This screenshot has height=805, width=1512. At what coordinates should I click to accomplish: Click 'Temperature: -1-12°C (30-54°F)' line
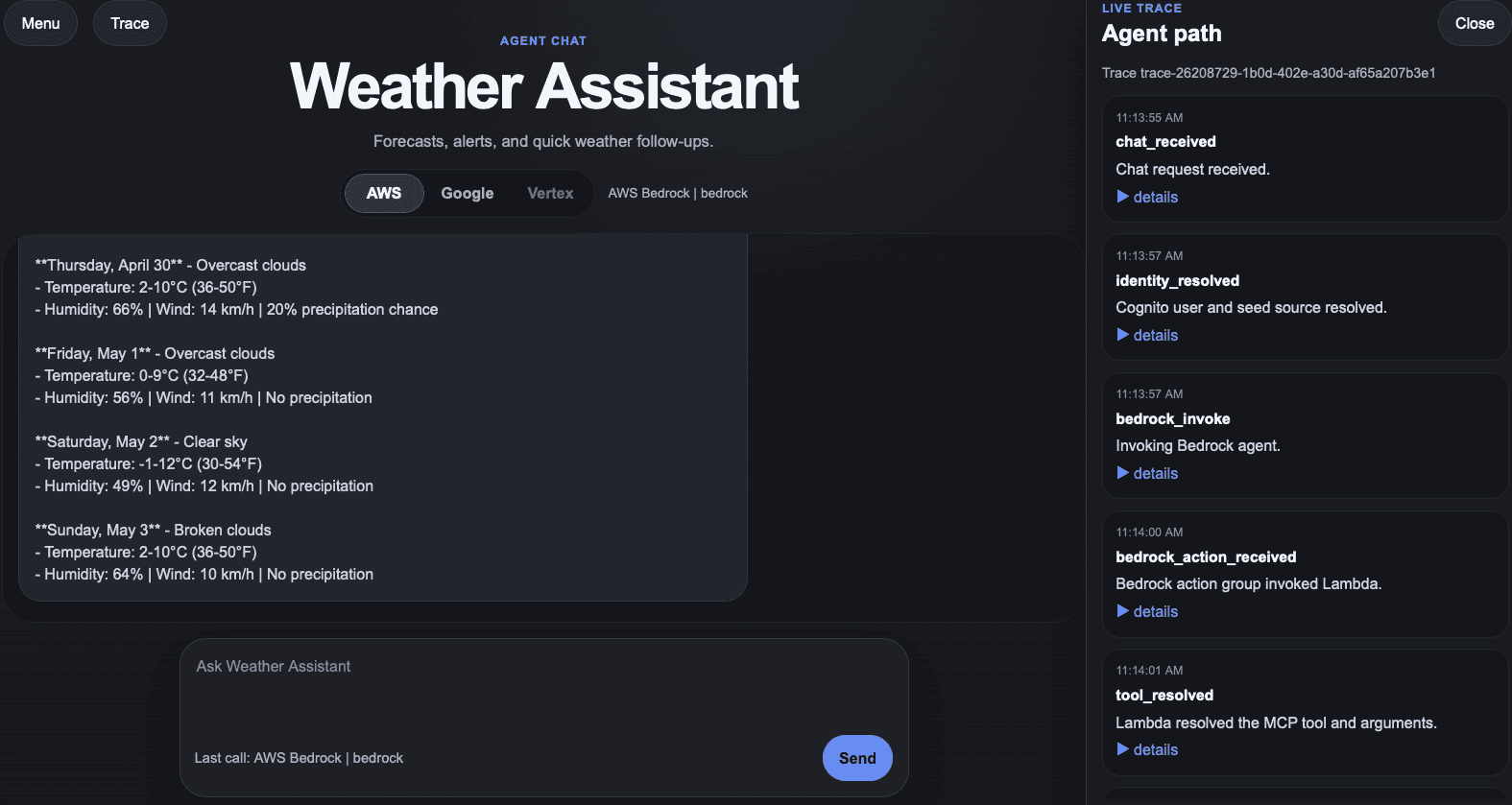[x=148, y=463]
